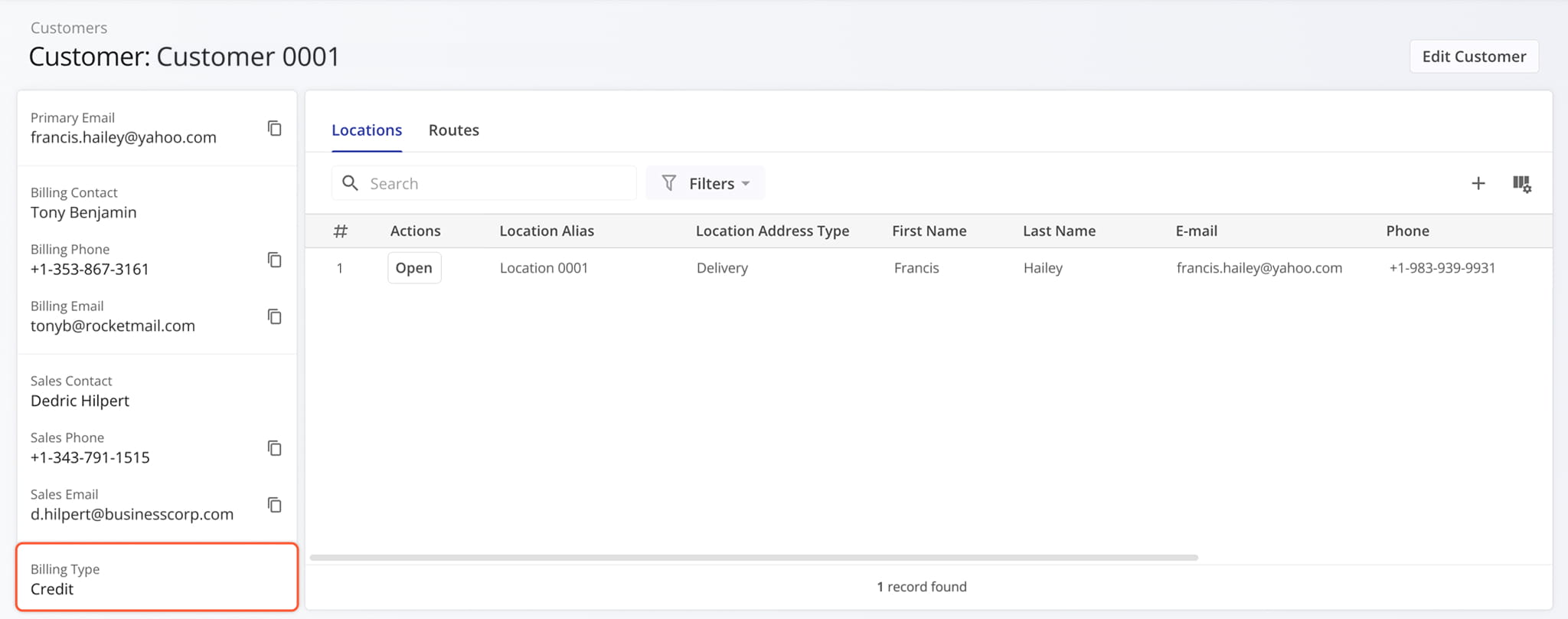
Task: Copy the Sales Phone number
Action: coord(274,448)
